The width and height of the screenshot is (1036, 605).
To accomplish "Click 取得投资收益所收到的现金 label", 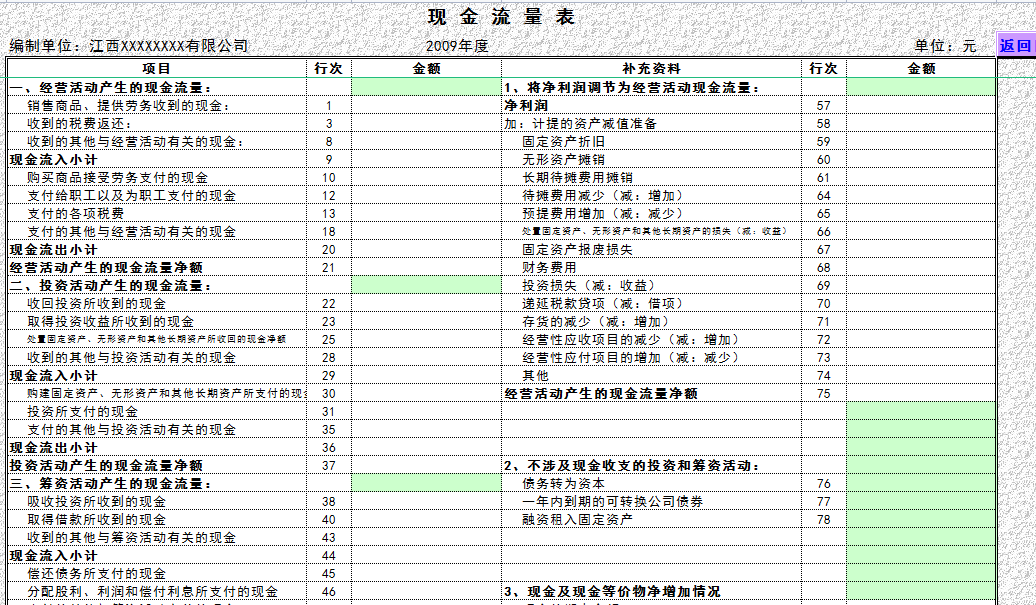I will (x=110, y=322).
